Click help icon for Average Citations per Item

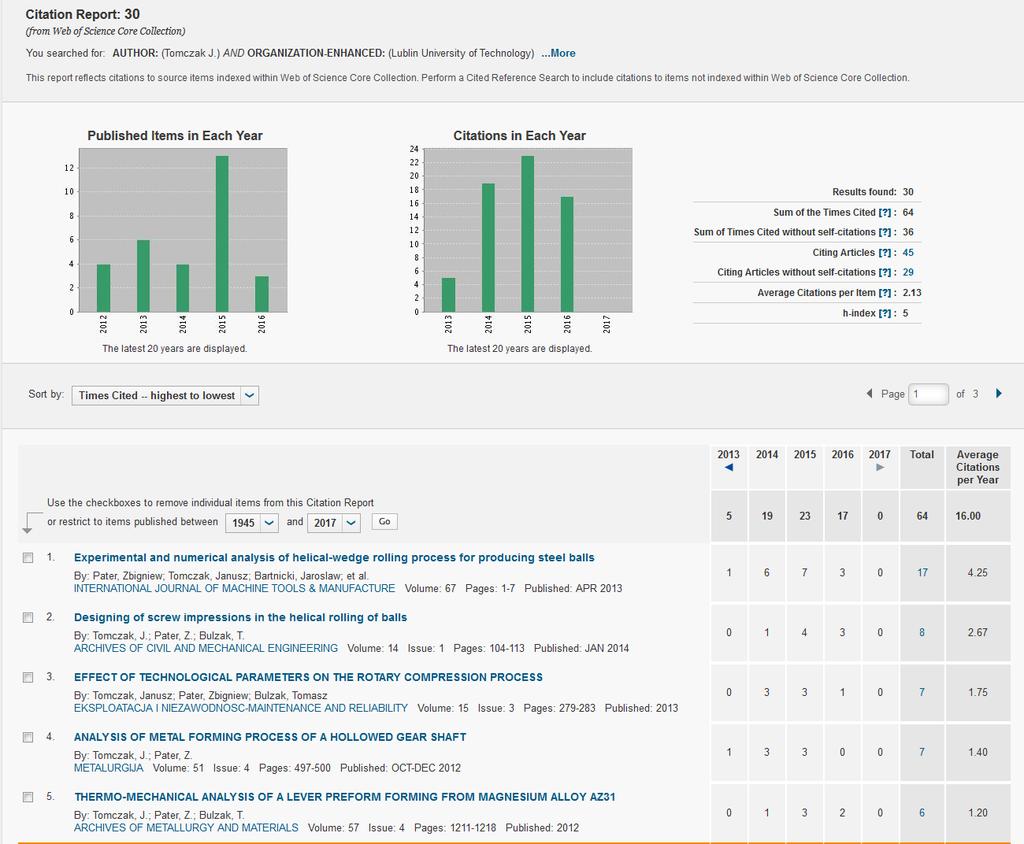coord(885,293)
